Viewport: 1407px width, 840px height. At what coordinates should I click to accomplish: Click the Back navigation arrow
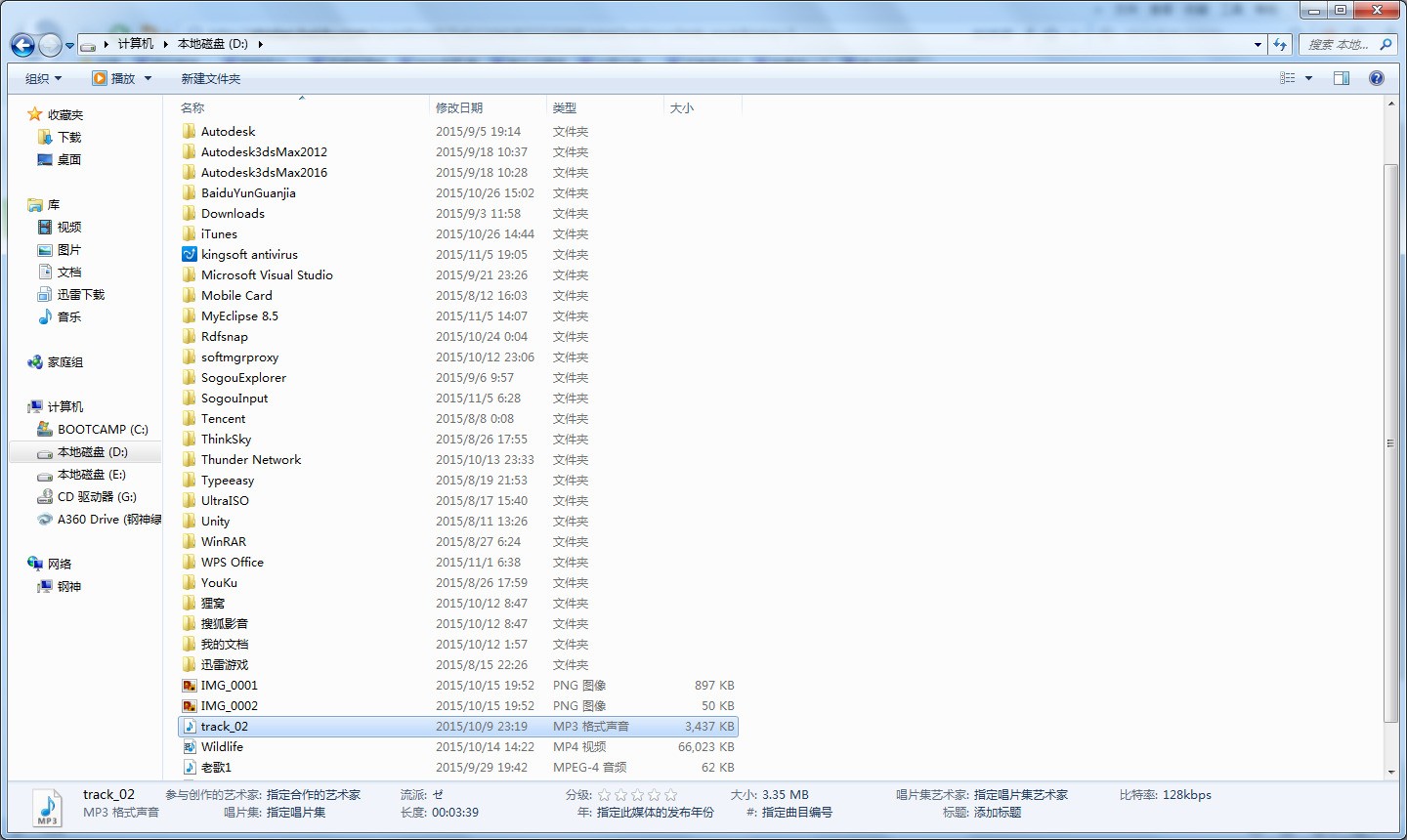pyautogui.click(x=22, y=45)
